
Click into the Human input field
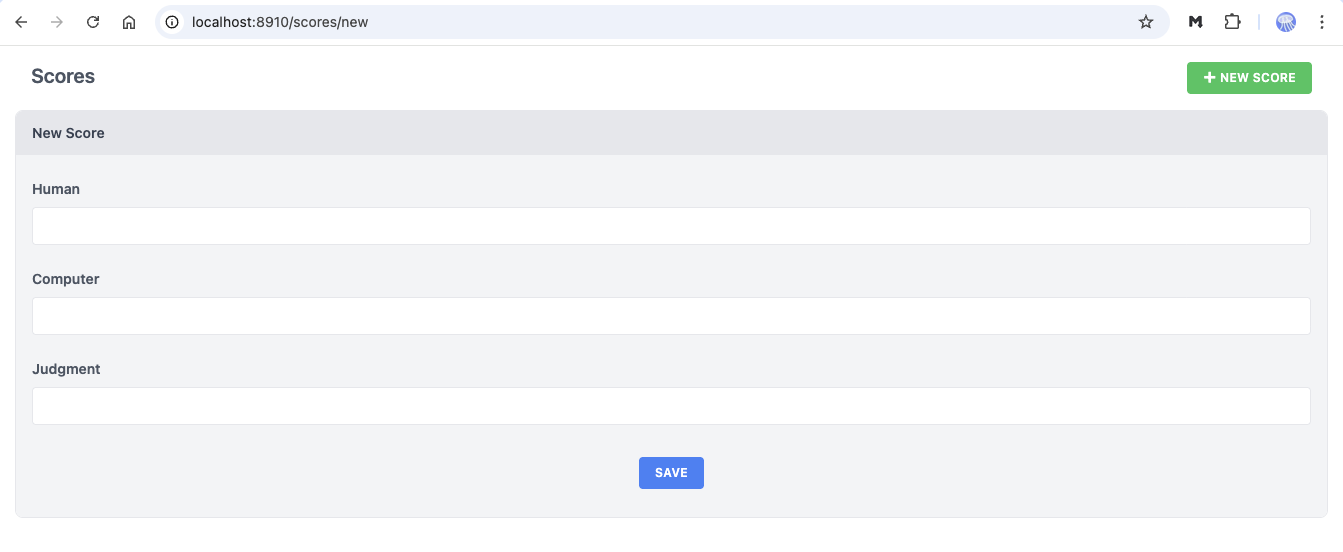pyautogui.click(x=671, y=226)
